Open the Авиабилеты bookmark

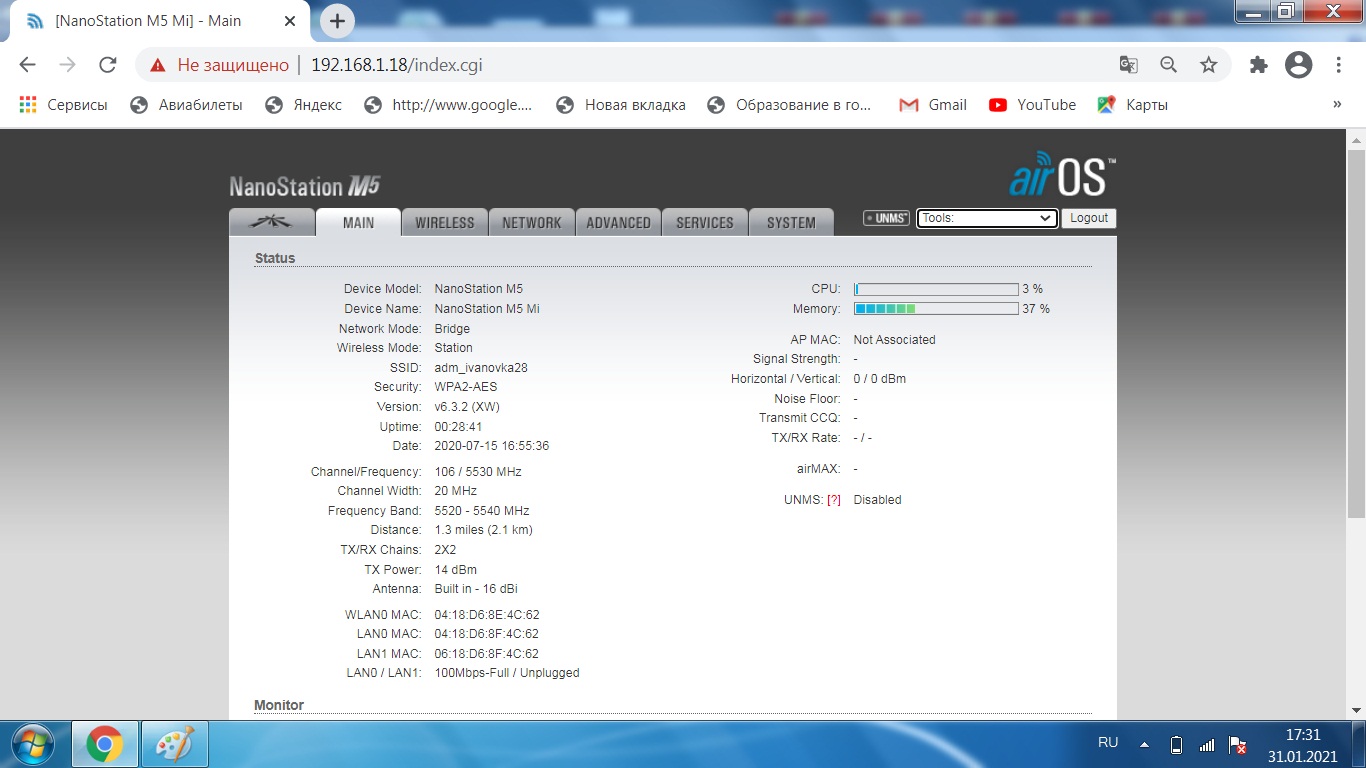[x=187, y=105]
